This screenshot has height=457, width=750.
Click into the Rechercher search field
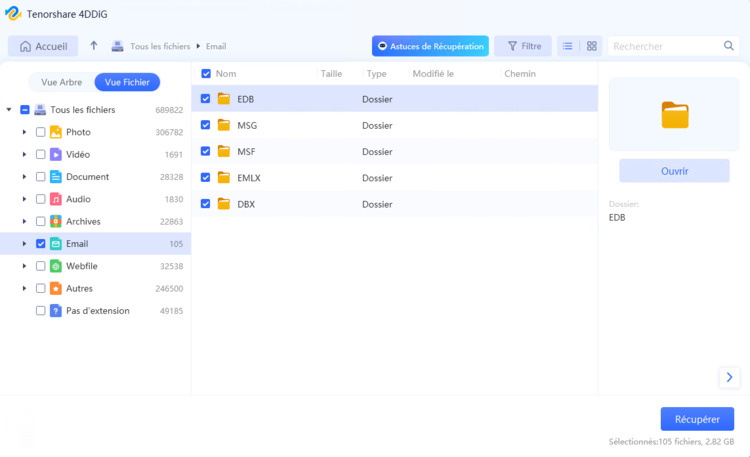(662, 46)
